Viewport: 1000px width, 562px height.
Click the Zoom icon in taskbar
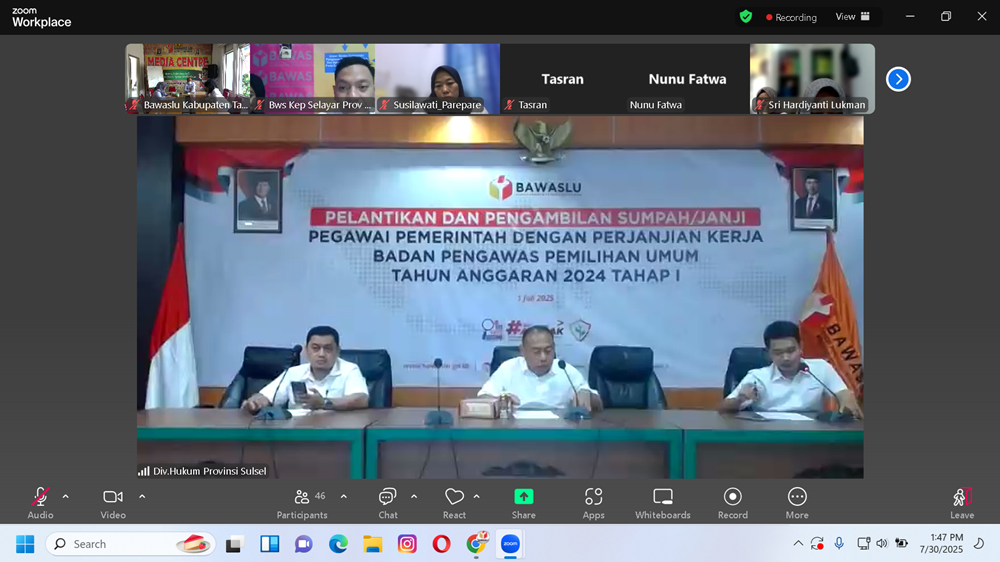(510, 544)
